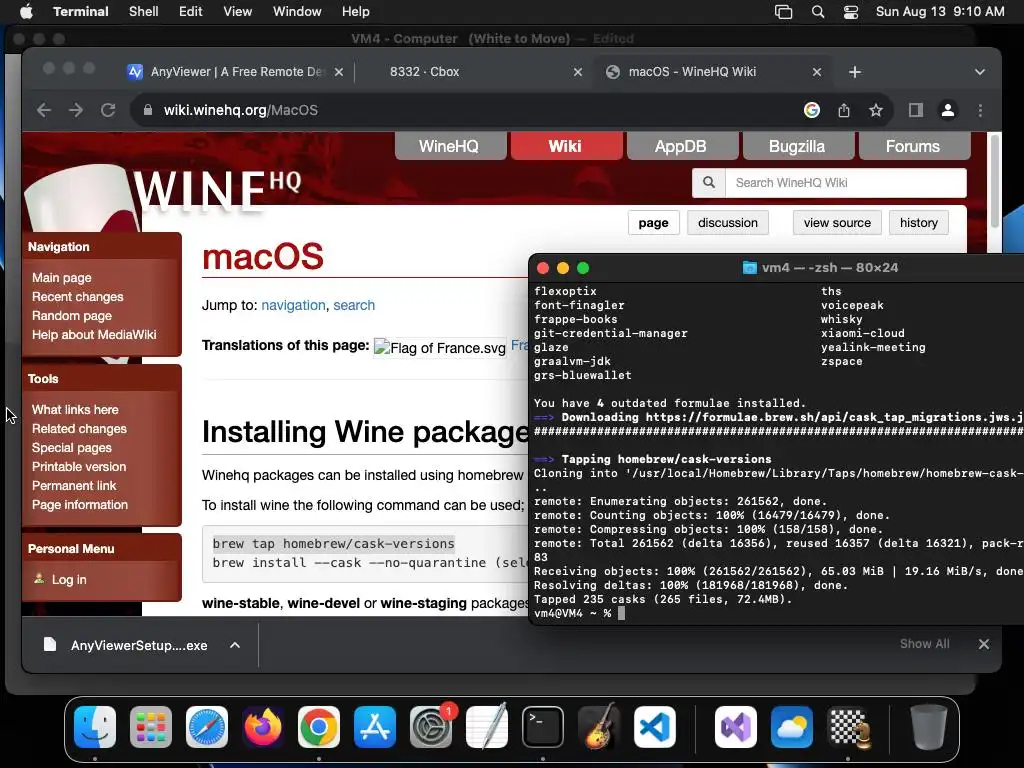Viewport: 1024px width, 768px height.
Task: Open the page history button
Action: [918, 223]
